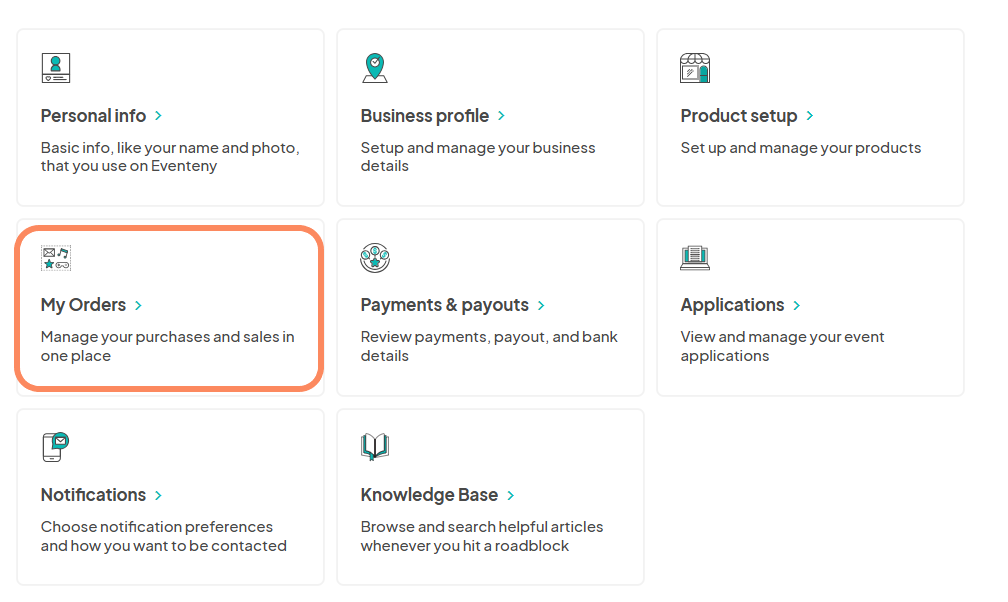Open My Orders via its tickets icon
The height and width of the screenshot is (602, 1008).
click(56, 257)
